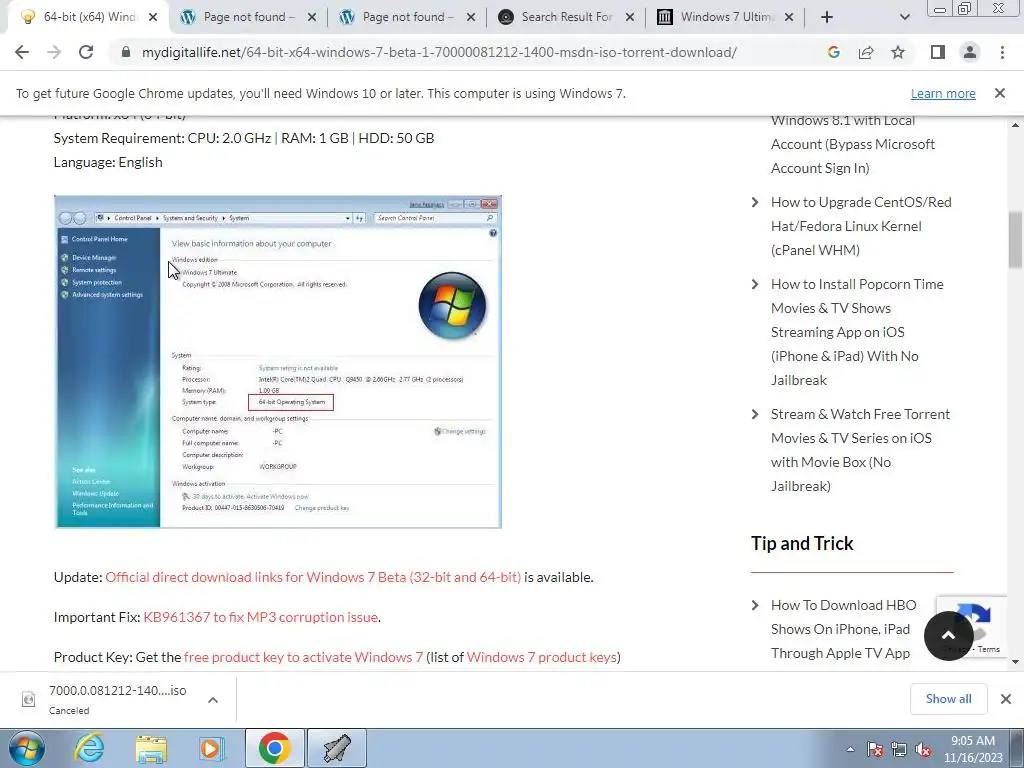1024x768 pixels.
Task: Open the Action Center flag tray icon
Action: [x=875, y=750]
